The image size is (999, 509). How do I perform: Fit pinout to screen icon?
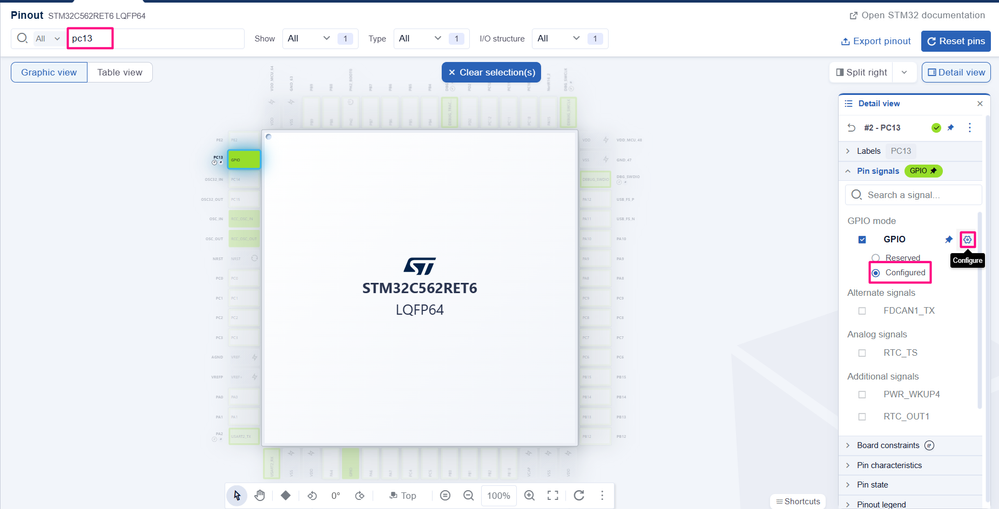coord(553,496)
